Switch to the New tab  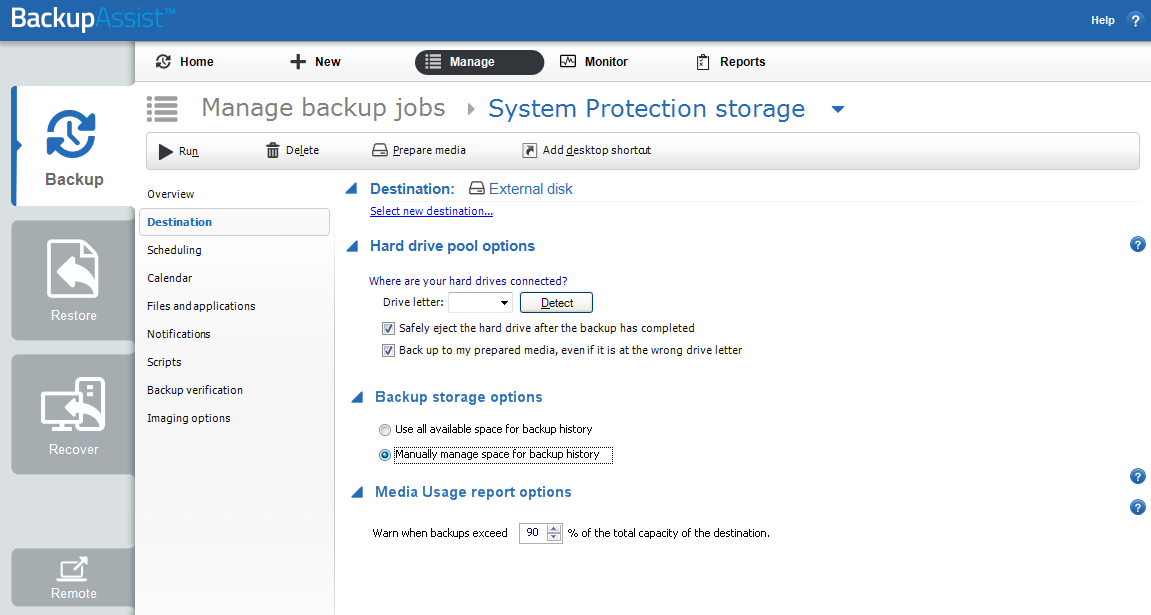click(x=315, y=62)
